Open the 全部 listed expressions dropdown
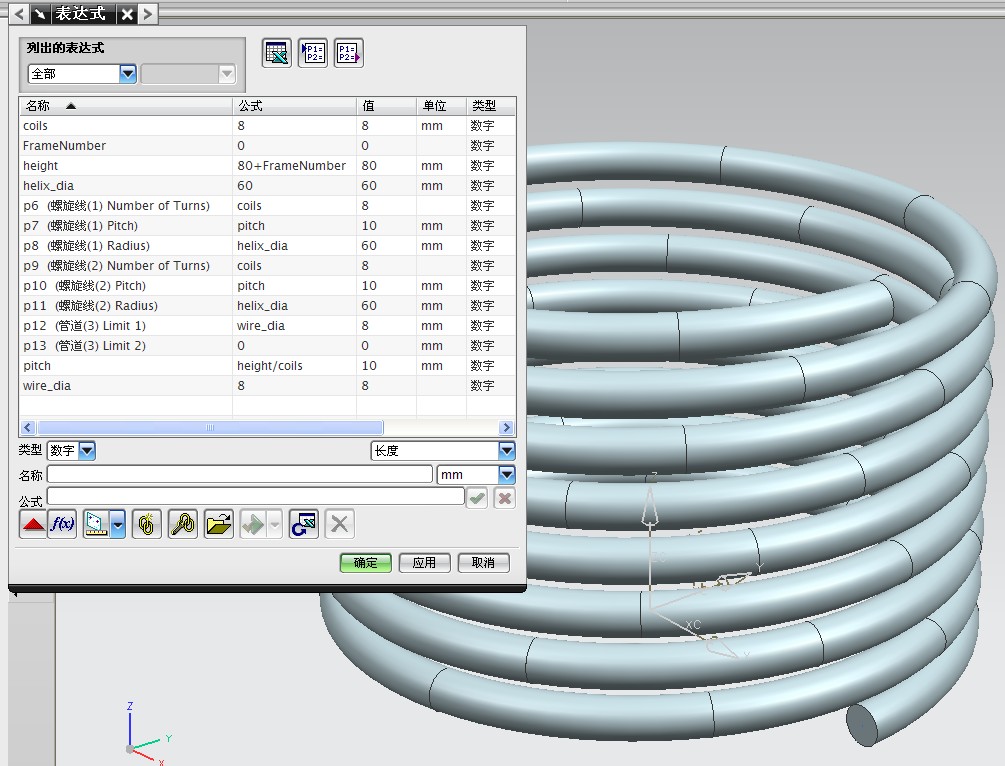This screenshot has height=766, width=1005. (128, 74)
